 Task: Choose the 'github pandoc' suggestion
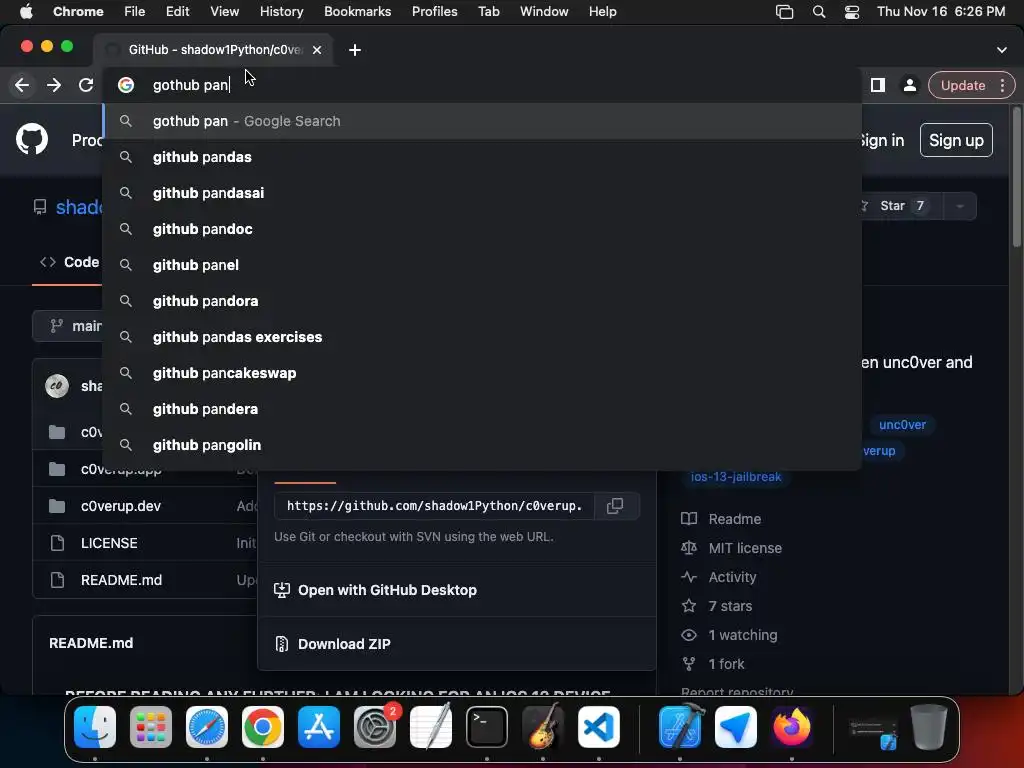point(482,229)
